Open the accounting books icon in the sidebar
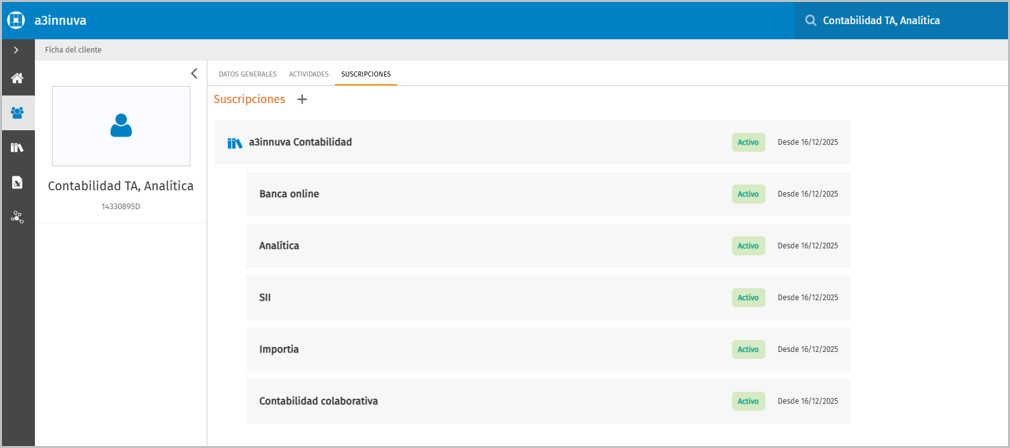Screen dimensions: 1010x448 coord(17,147)
